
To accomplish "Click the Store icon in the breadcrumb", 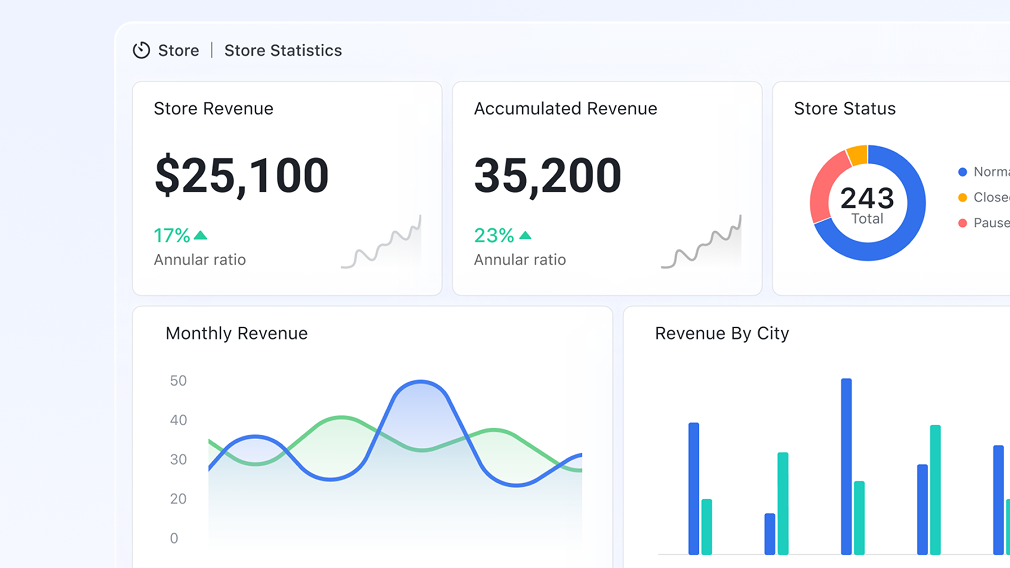I will (141, 50).
